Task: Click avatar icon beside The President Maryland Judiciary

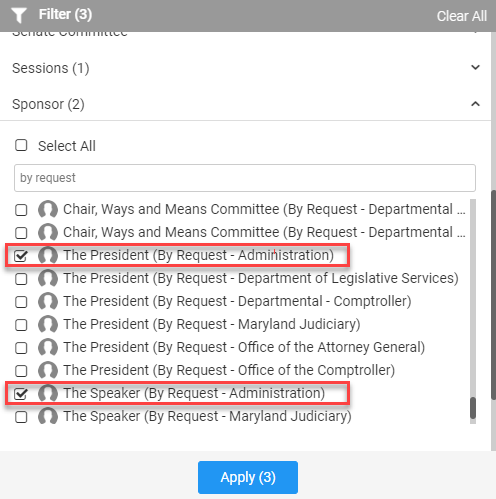Action: click(x=48, y=324)
